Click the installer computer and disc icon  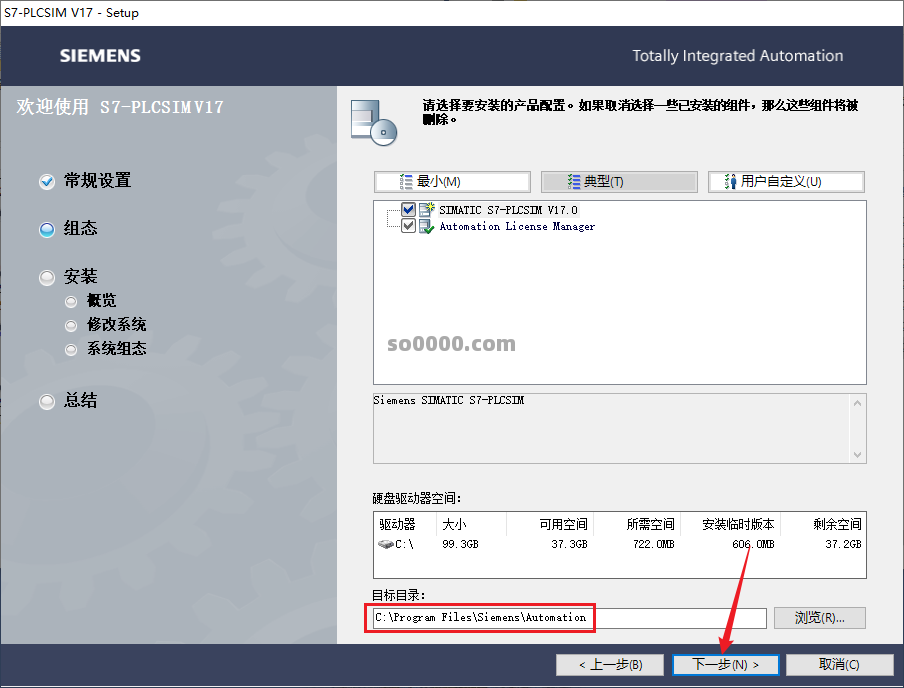tap(374, 122)
